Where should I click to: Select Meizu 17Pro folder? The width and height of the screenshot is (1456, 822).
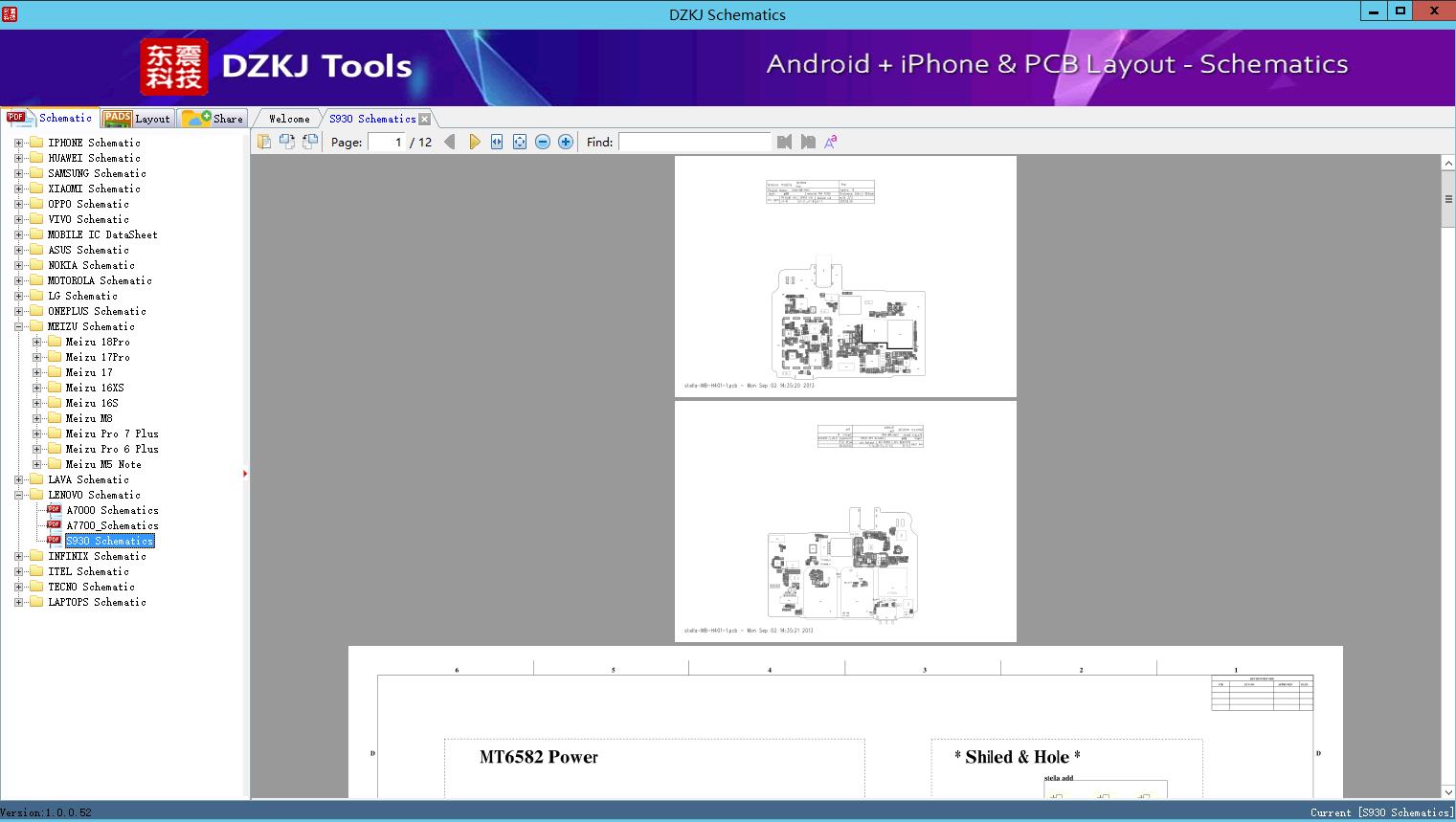point(98,357)
